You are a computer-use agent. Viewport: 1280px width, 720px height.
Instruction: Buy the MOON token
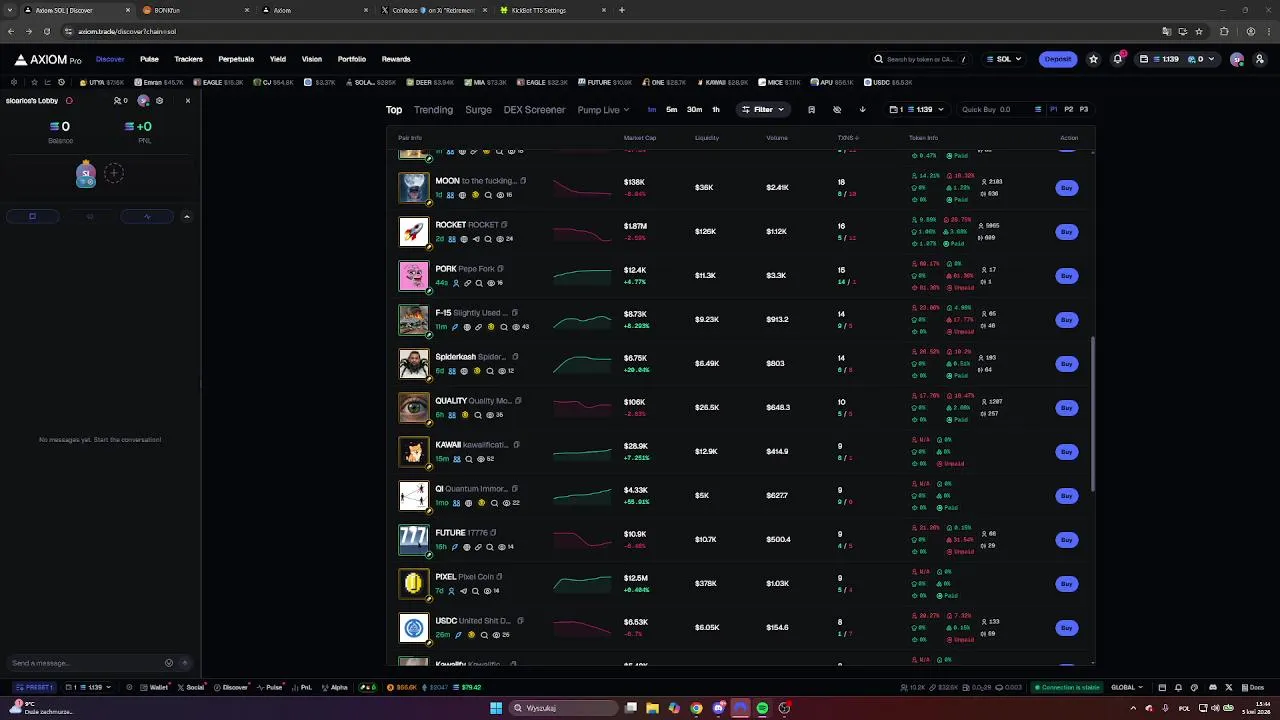point(1067,188)
